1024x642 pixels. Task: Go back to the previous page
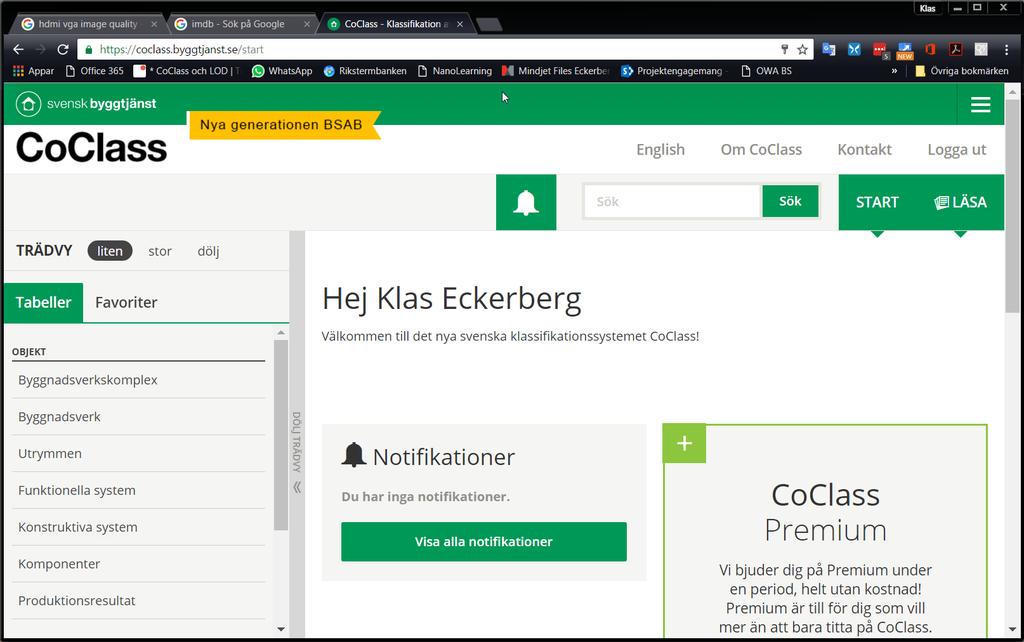(18, 50)
